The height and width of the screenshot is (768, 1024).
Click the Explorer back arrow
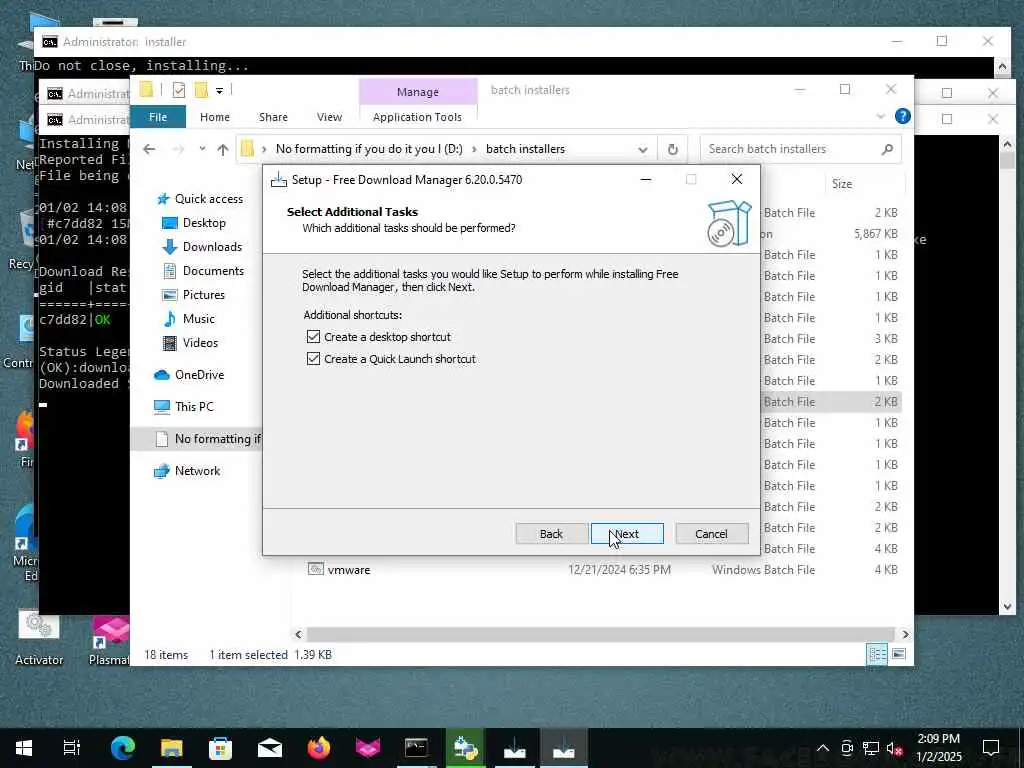pyautogui.click(x=149, y=150)
